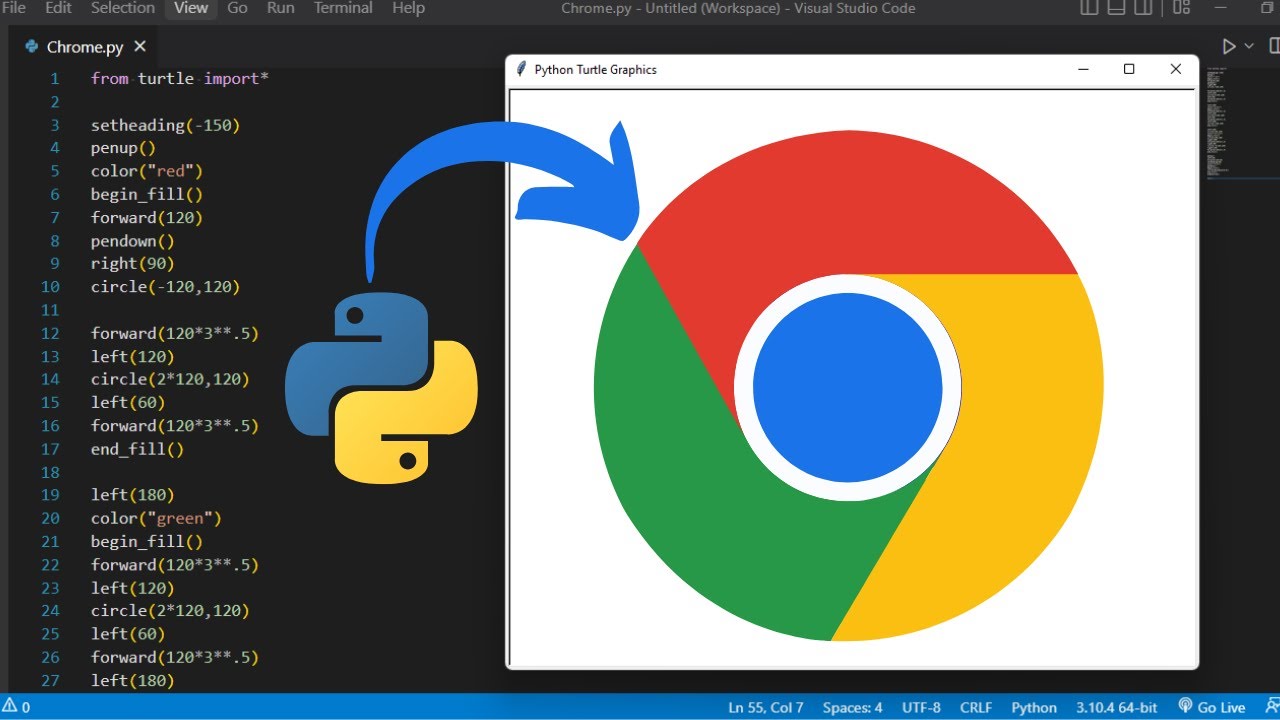This screenshot has height=720, width=1280.
Task: Click "left(180)" on line 19
Action: click(x=132, y=495)
